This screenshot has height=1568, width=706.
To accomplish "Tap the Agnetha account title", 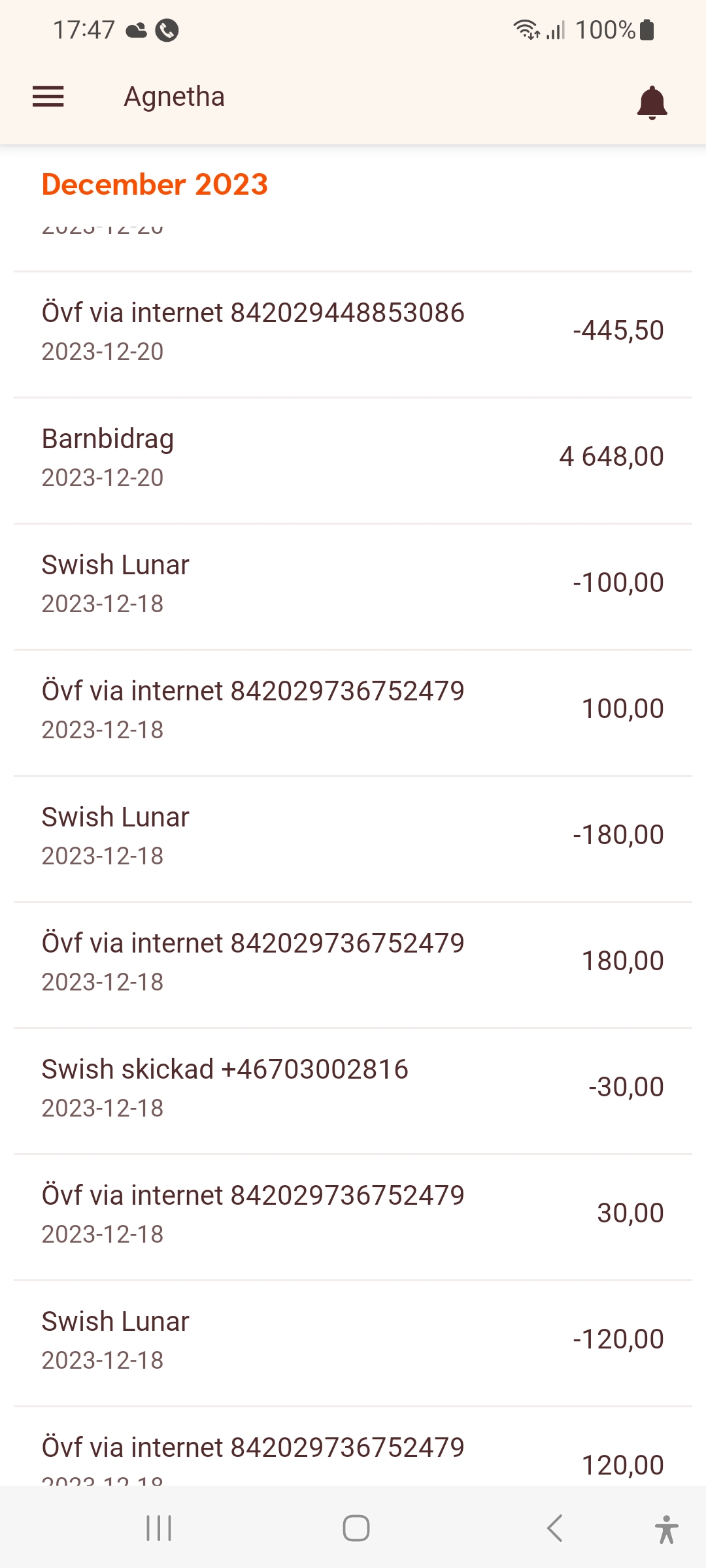I will pyautogui.click(x=174, y=97).
